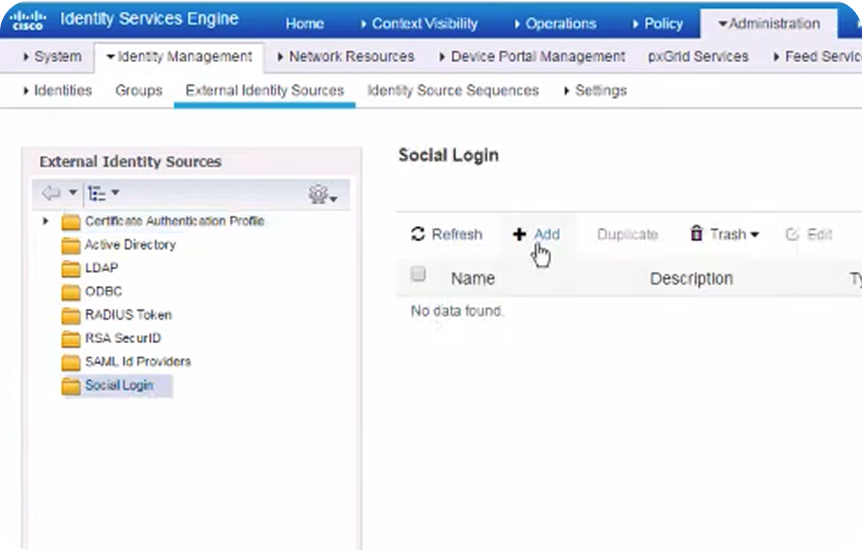Select RSA SecurID in the tree
The width and height of the screenshot is (862, 550).
(x=123, y=338)
